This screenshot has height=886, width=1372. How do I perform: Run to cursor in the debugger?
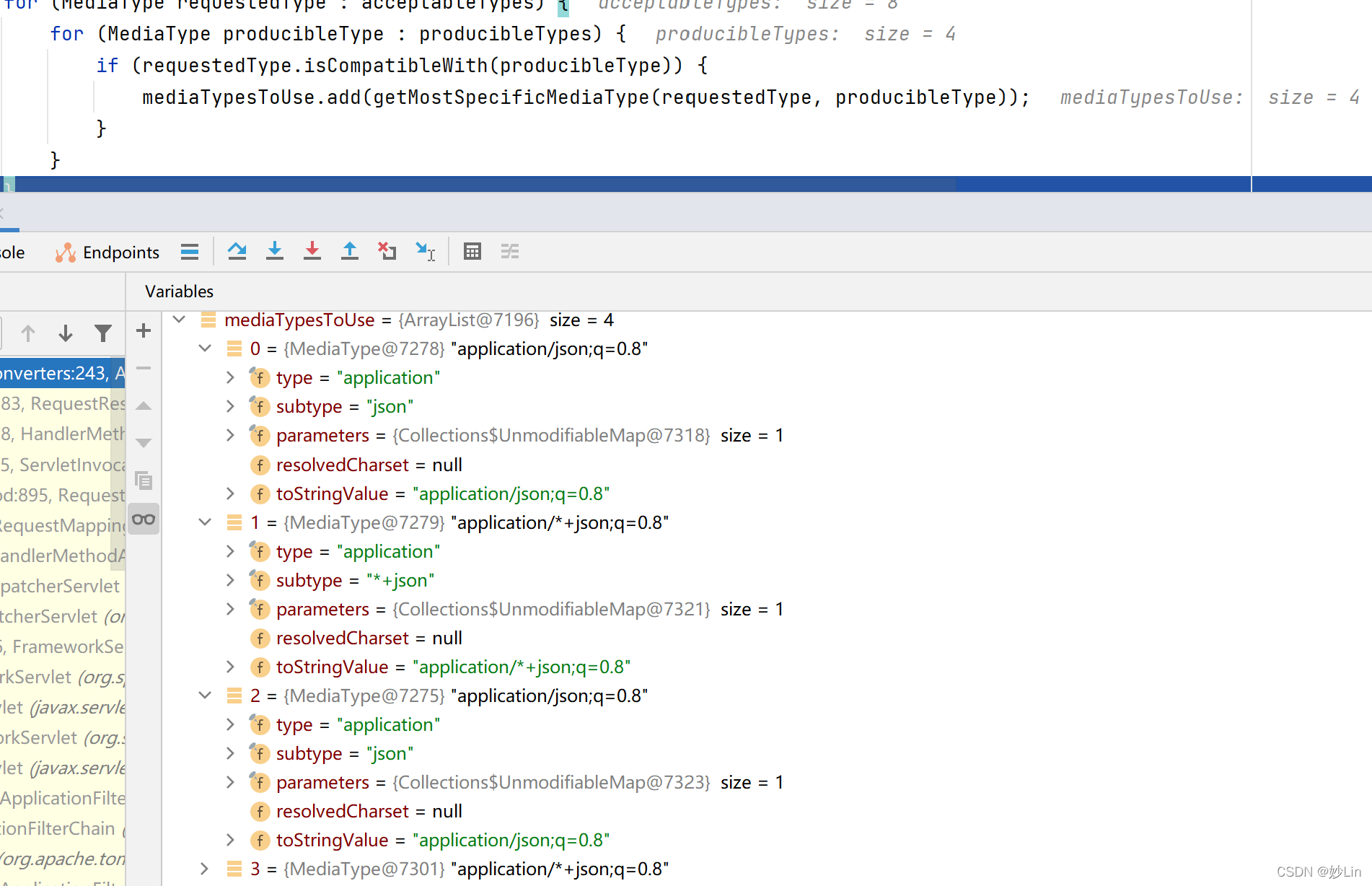[x=426, y=251]
